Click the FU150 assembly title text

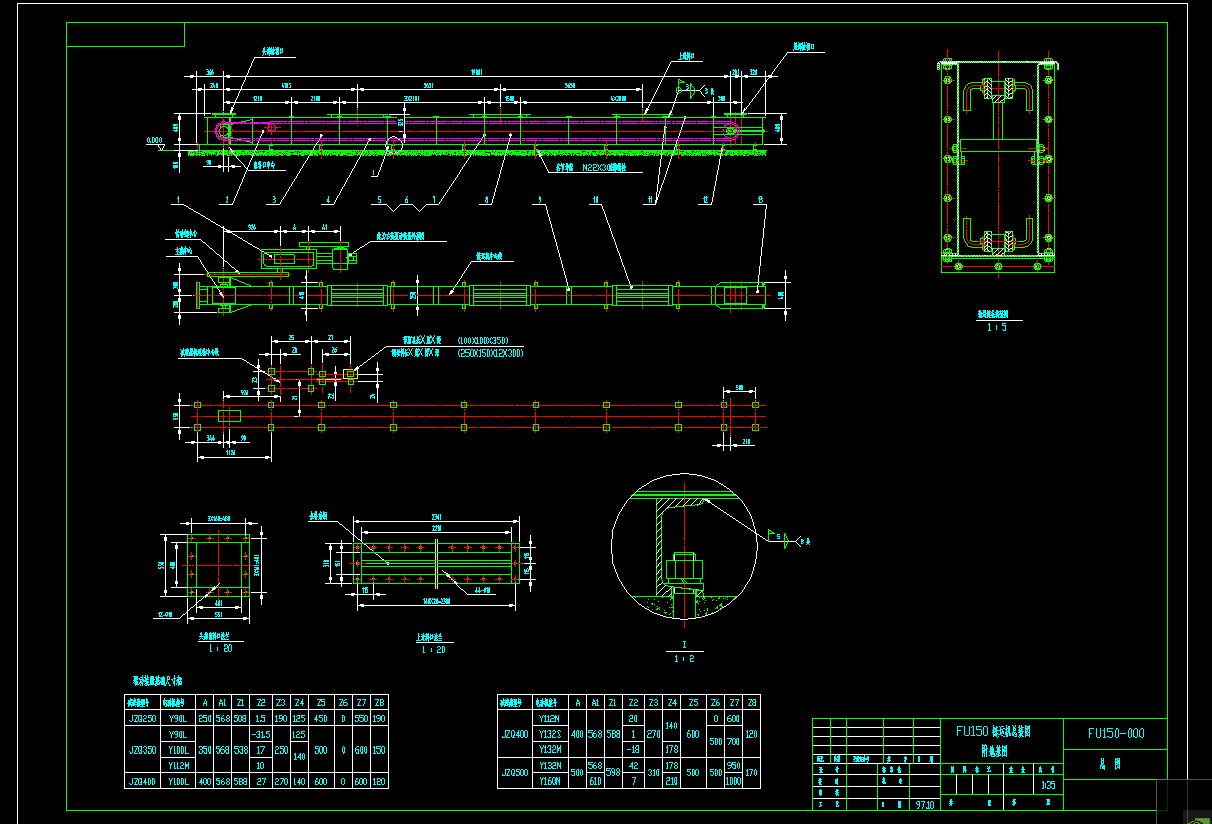995,730
